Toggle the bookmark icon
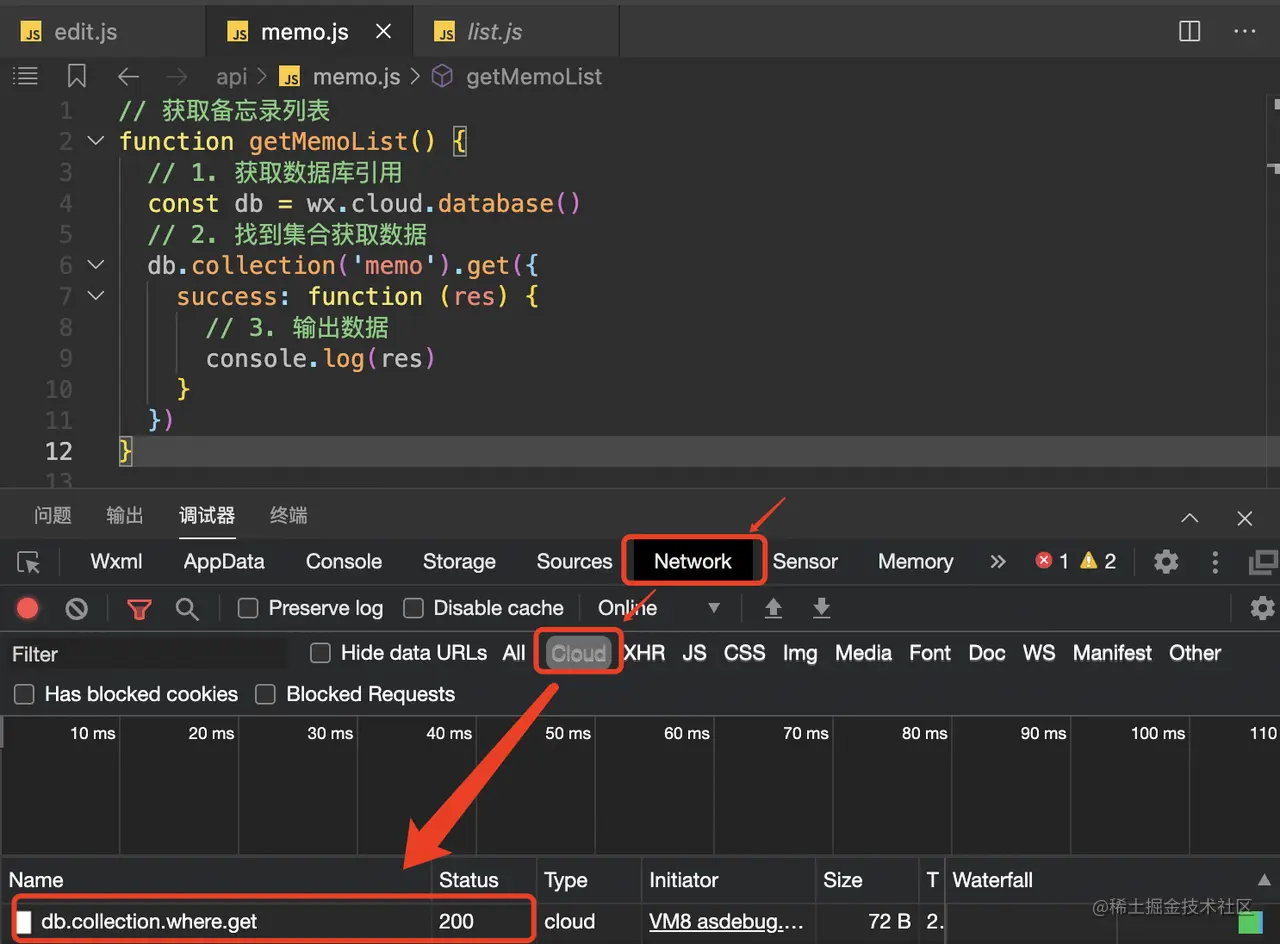Screen dimensions: 1280x944 76,76
